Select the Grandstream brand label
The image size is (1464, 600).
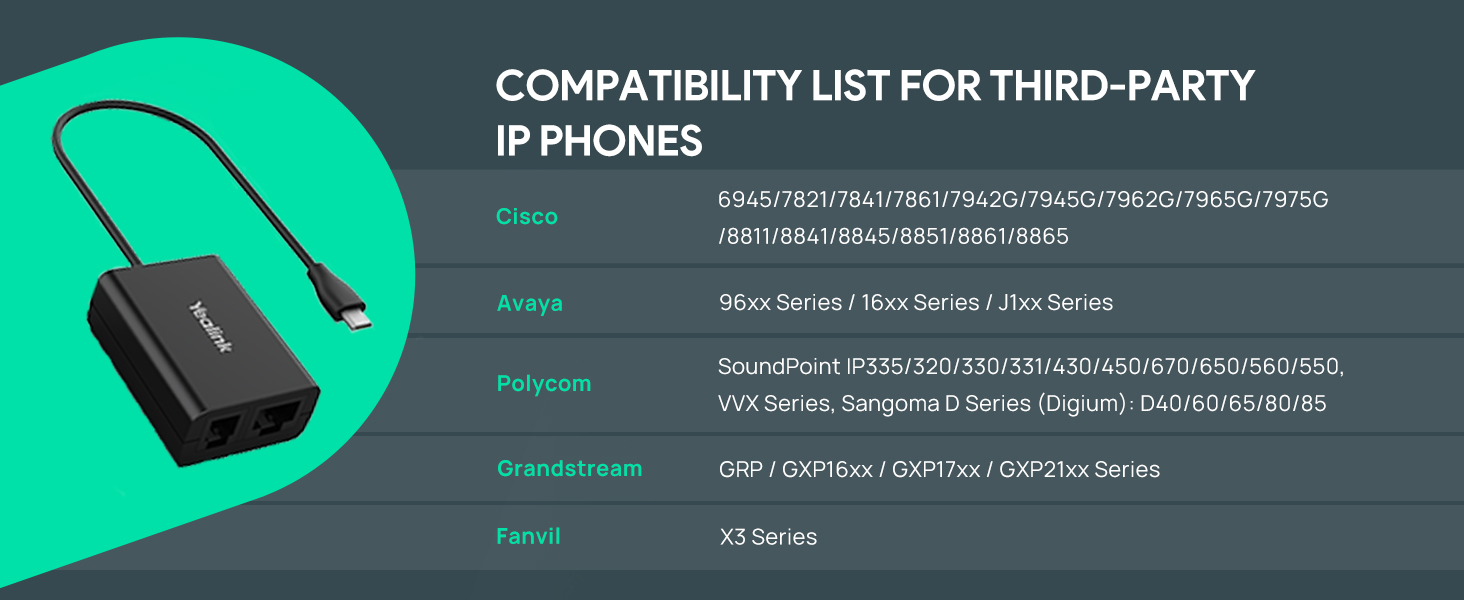[x=569, y=468]
